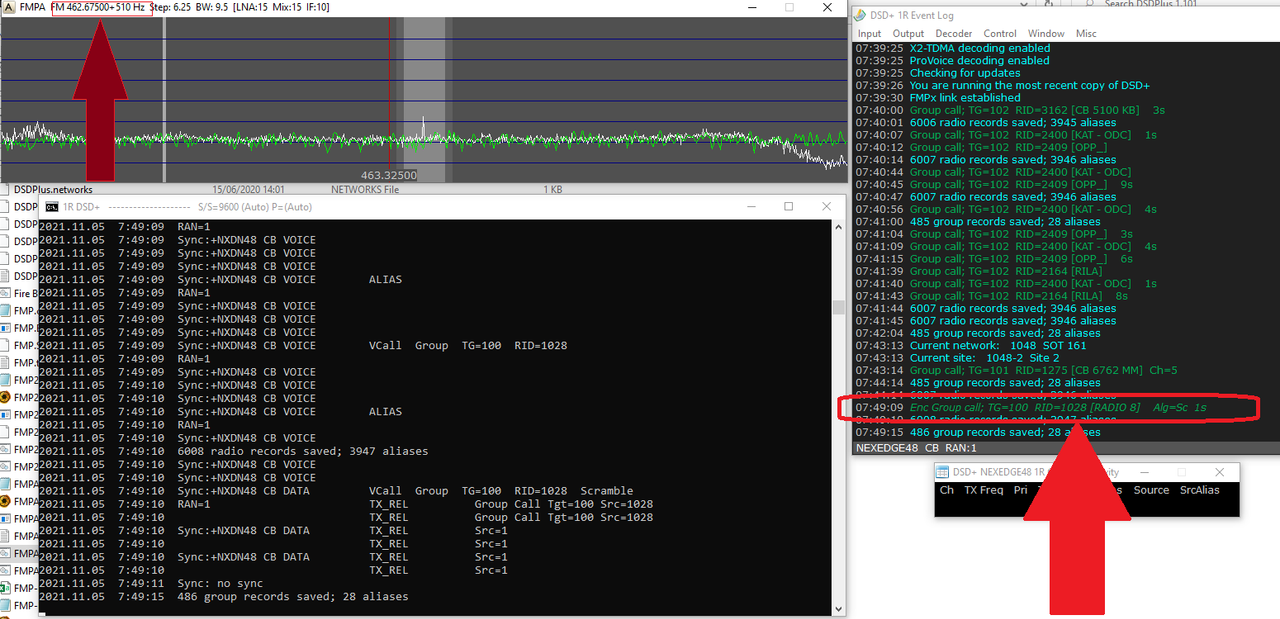Click the DSD+ NEXEDGE48 channel activity window icon

[x=942, y=472]
